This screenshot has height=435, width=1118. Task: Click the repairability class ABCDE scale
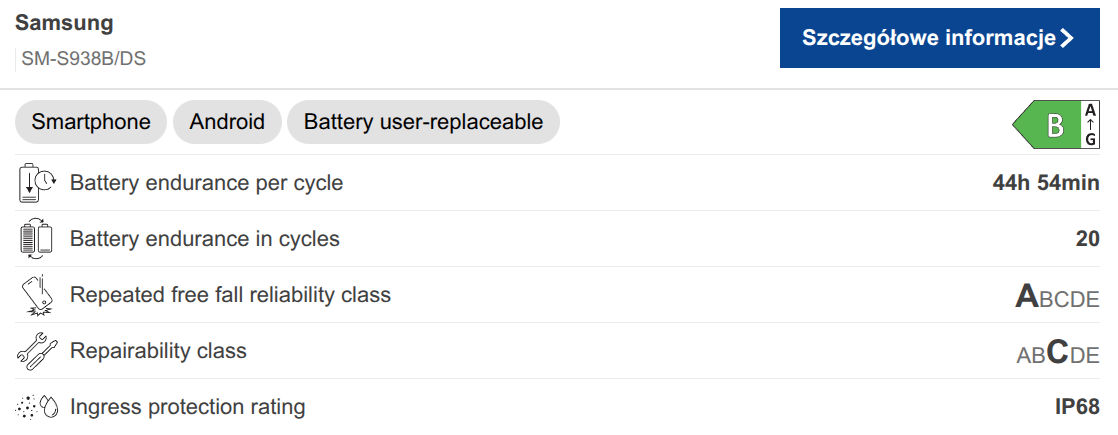coord(1057,353)
